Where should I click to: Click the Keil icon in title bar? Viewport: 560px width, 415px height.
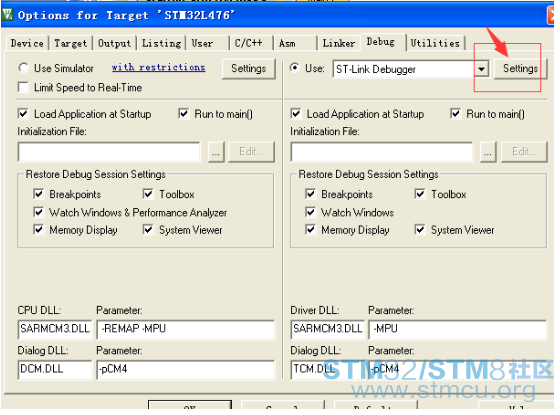7,15
